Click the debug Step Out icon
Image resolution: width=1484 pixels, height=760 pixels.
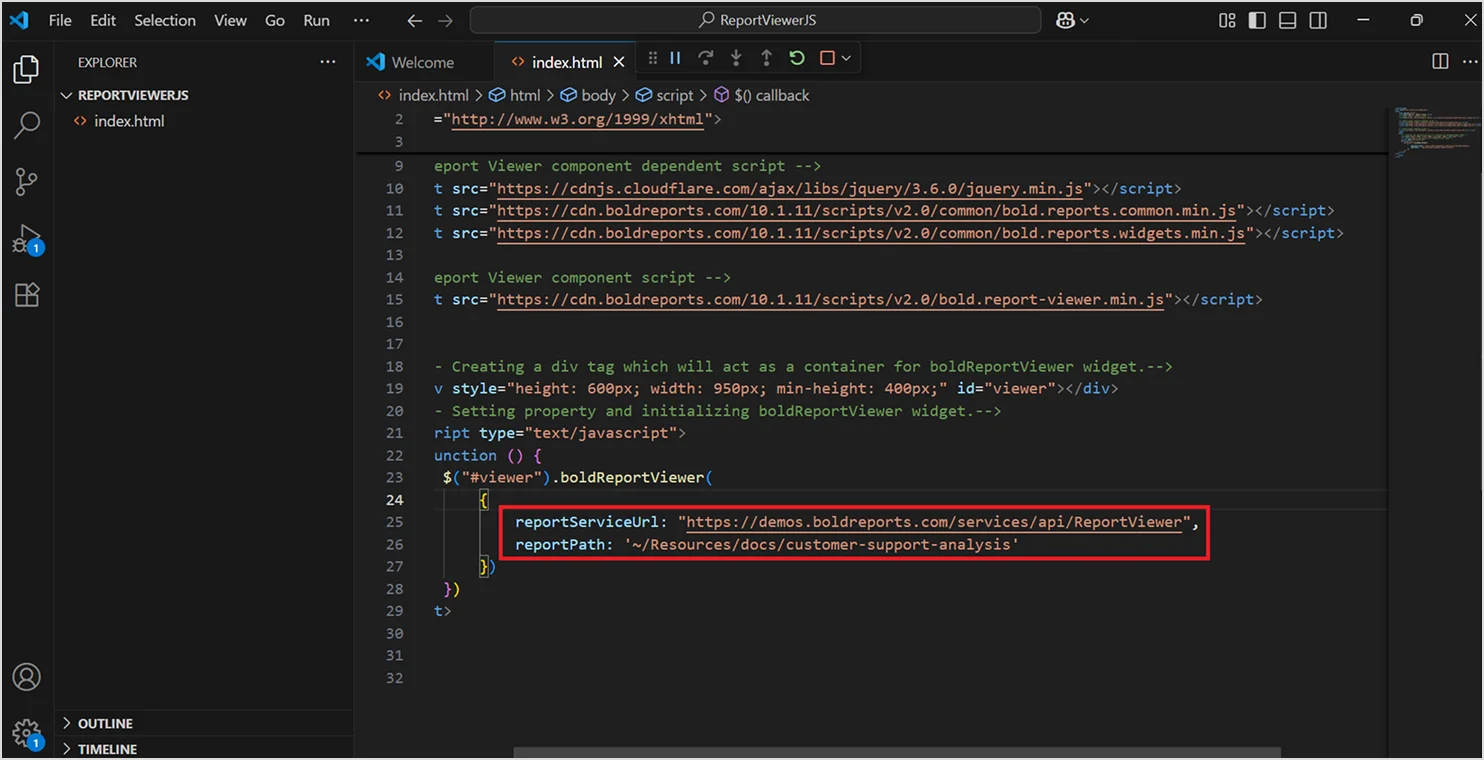click(766, 59)
